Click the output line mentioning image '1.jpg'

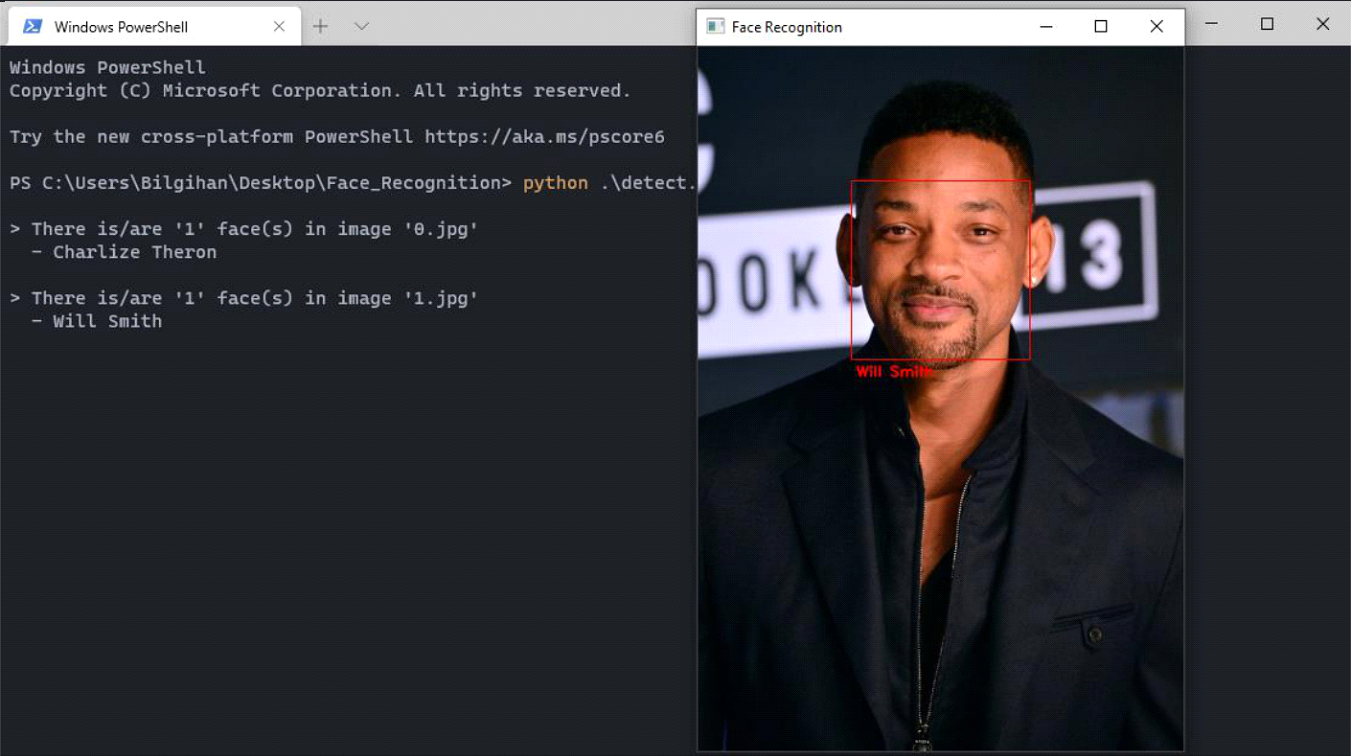point(244,298)
